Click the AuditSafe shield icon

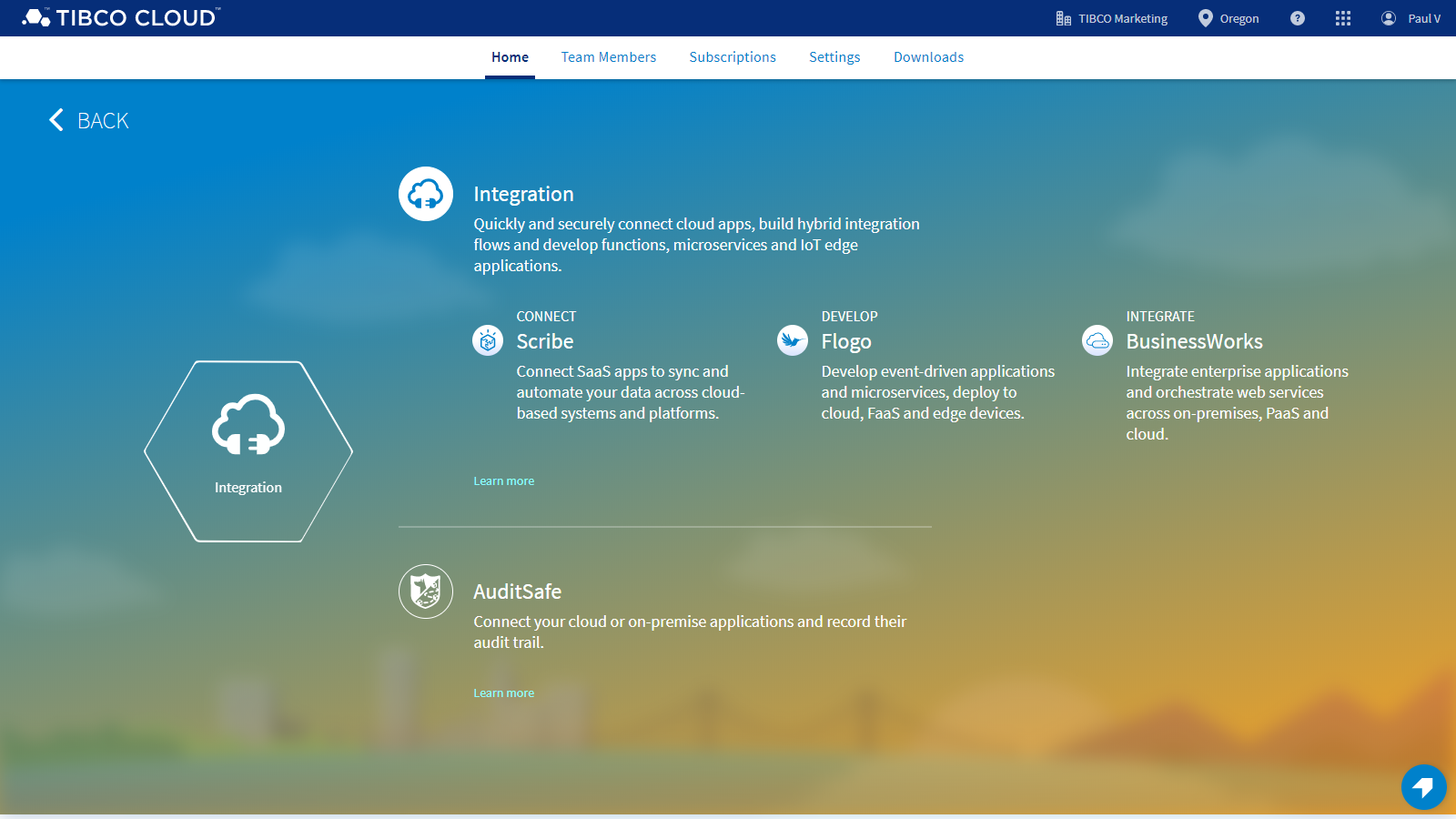point(425,591)
